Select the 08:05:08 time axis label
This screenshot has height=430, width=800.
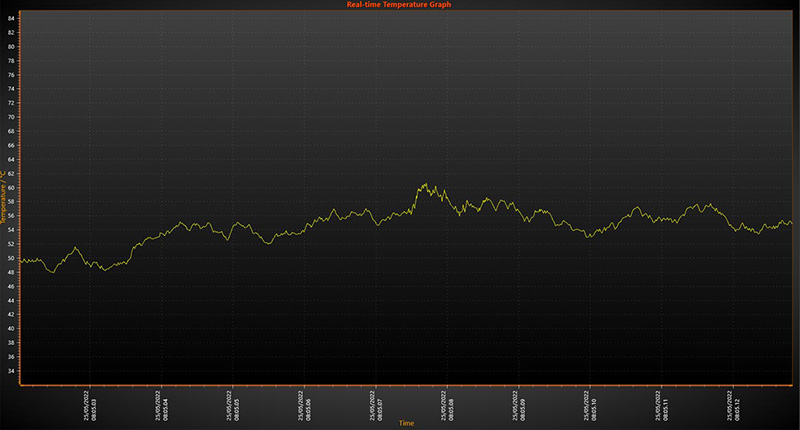447,406
